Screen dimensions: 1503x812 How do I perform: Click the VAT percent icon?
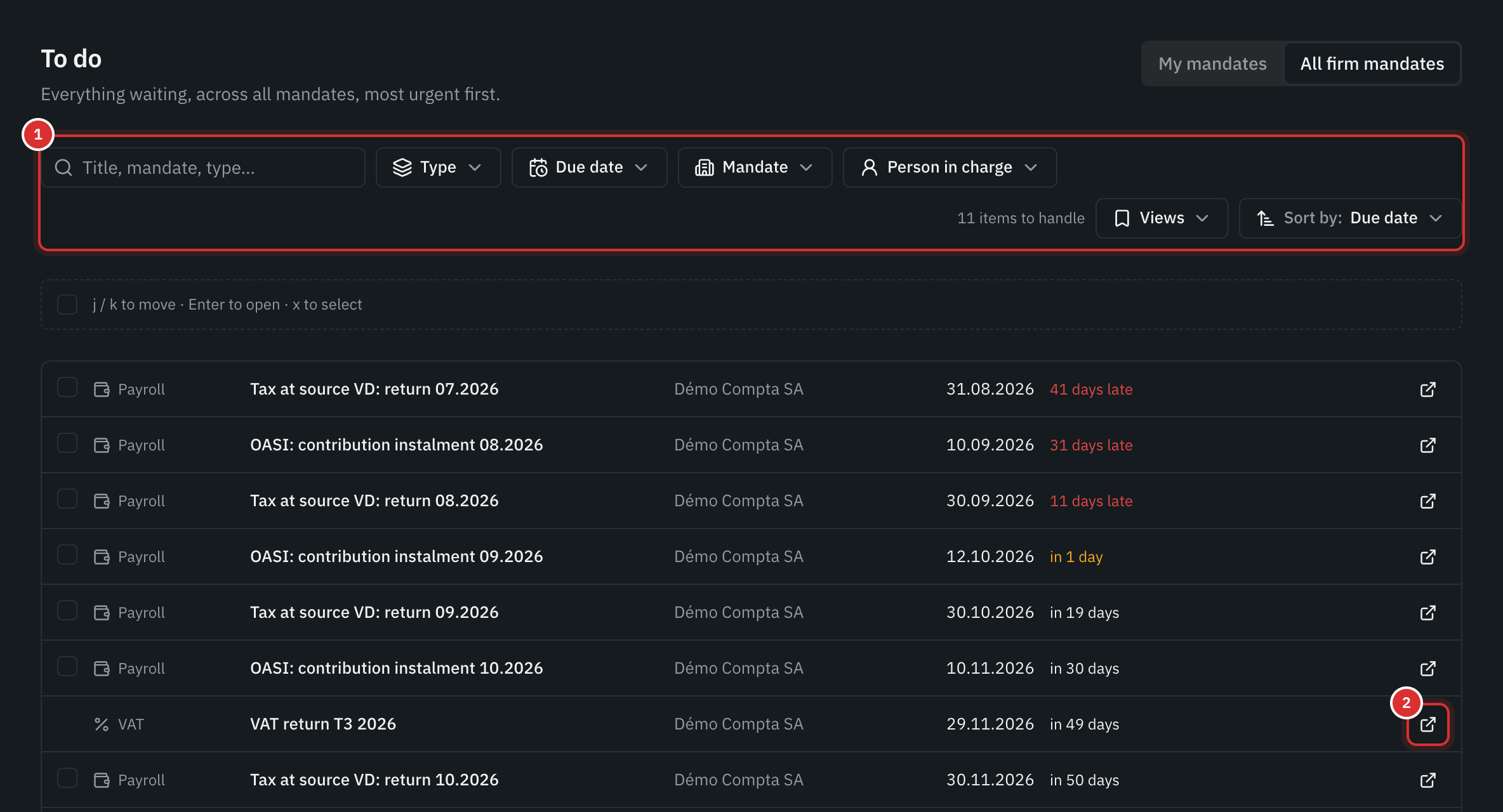tap(102, 724)
